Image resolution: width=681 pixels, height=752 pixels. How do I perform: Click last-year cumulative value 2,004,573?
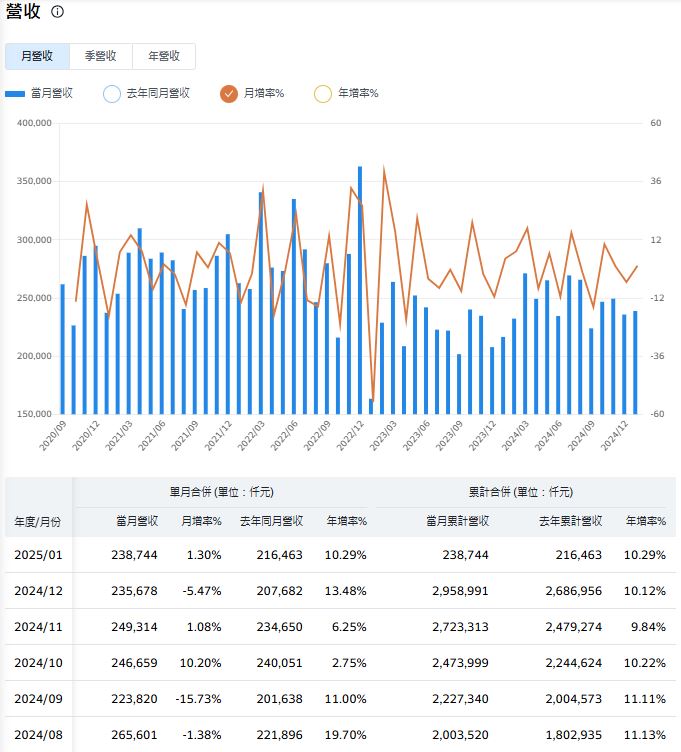coord(574,699)
